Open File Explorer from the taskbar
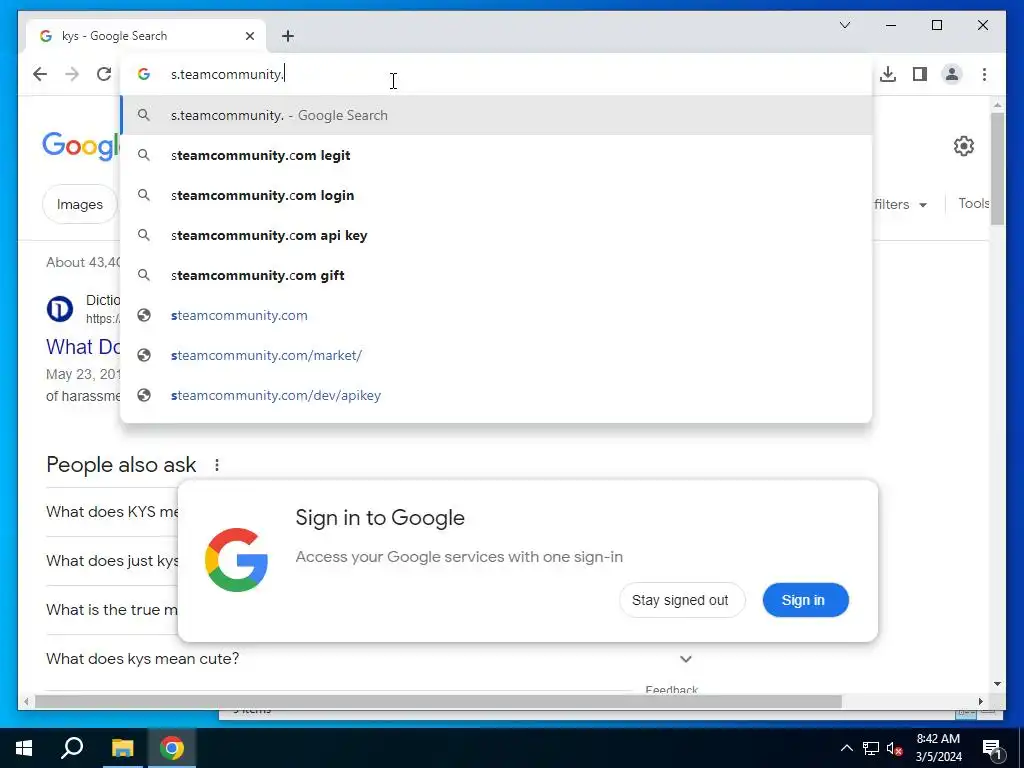The height and width of the screenshot is (768, 1024). 122,748
